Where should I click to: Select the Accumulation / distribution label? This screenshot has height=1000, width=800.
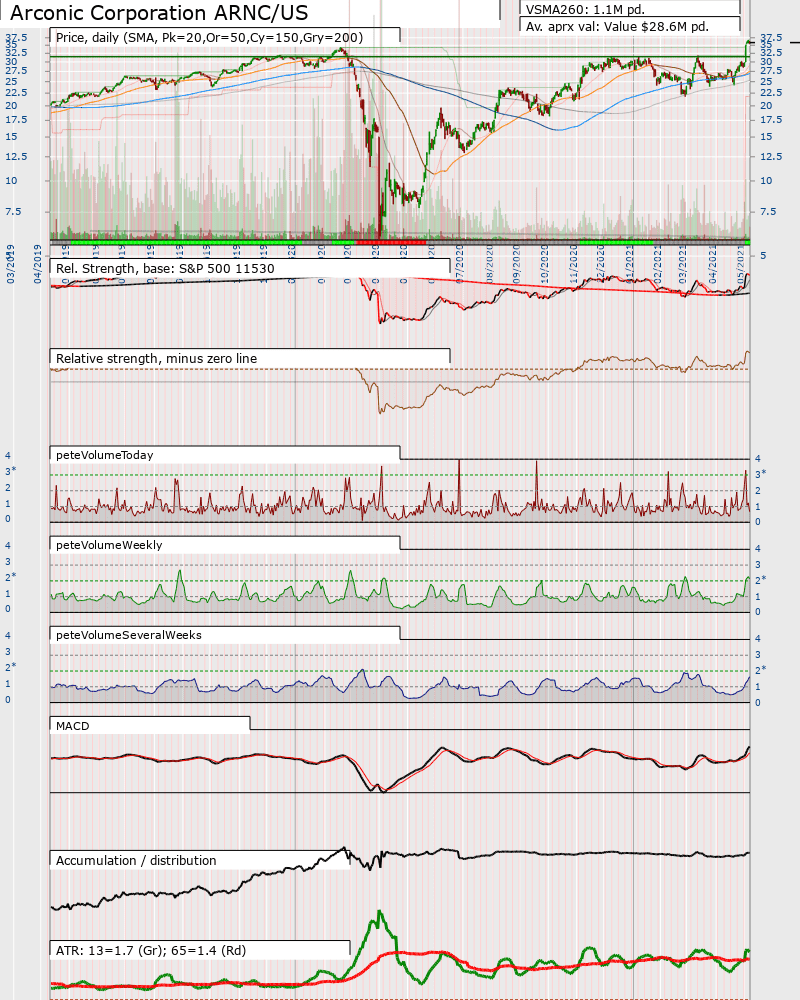pyautogui.click(x=136, y=860)
